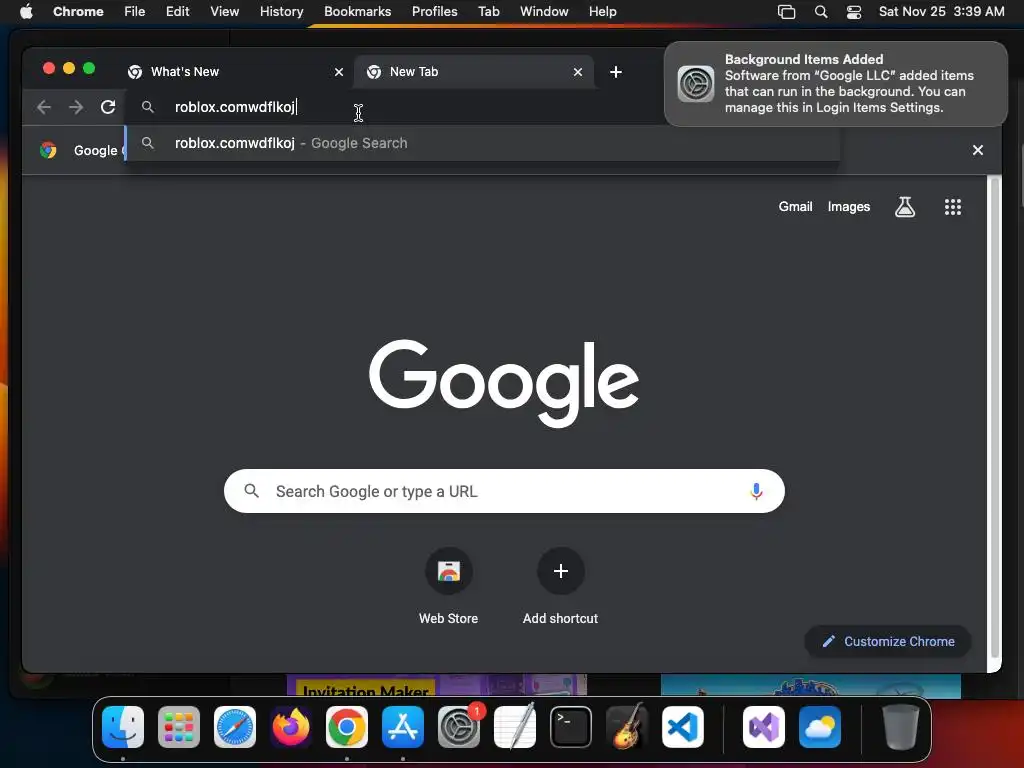
Task: Open the Profiles menu
Action: (434, 12)
